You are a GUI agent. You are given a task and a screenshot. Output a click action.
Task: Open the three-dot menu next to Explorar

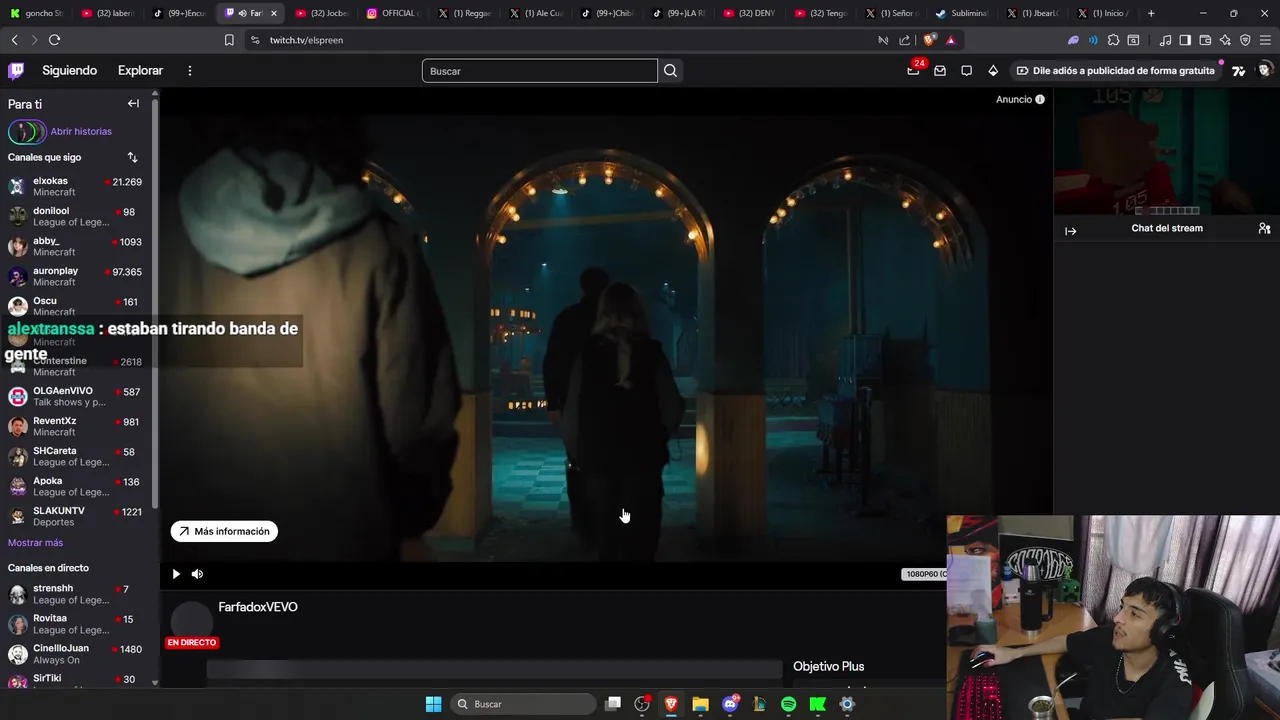pos(189,70)
